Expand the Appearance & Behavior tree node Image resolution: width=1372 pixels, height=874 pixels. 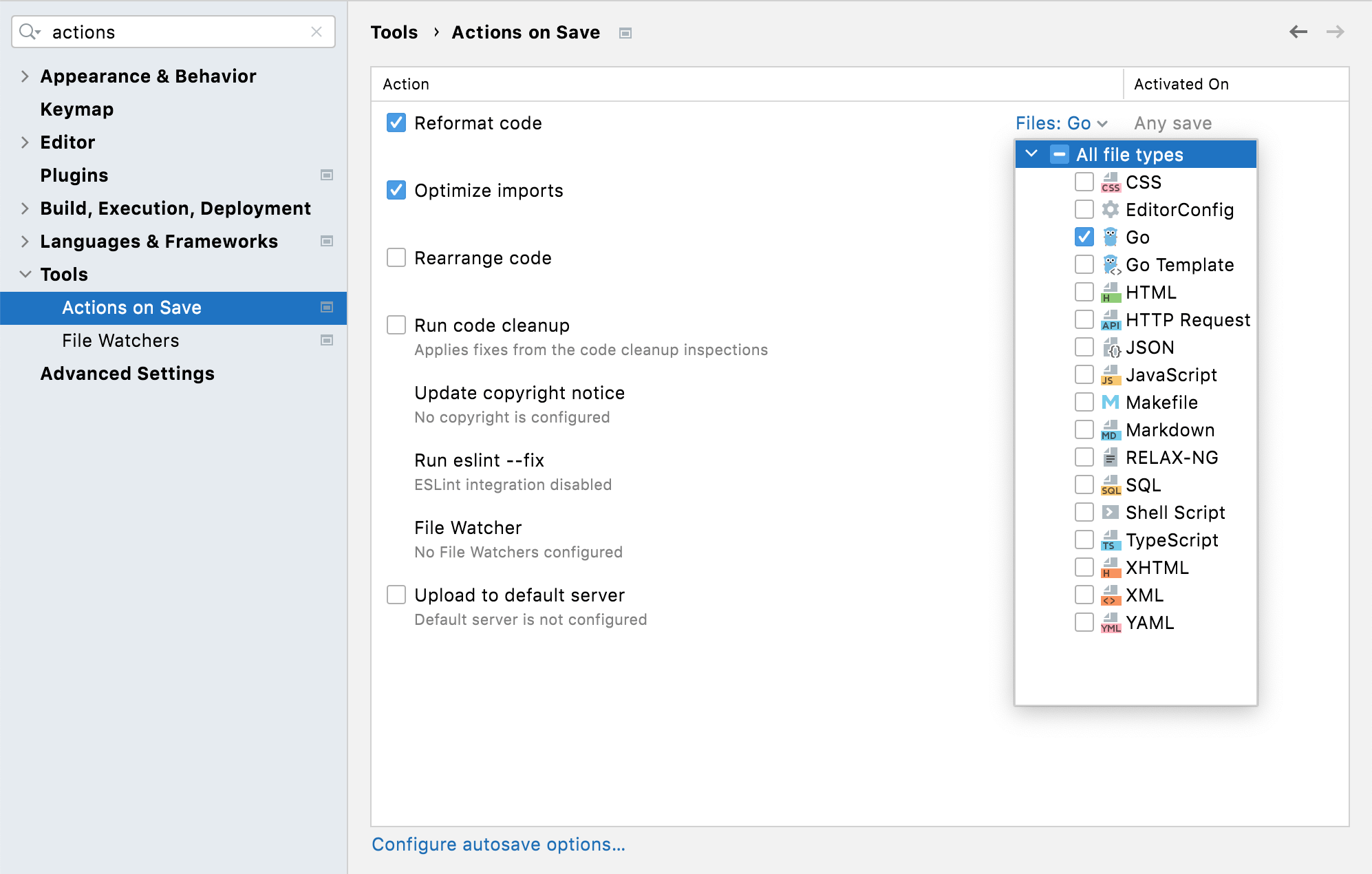[25, 76]
